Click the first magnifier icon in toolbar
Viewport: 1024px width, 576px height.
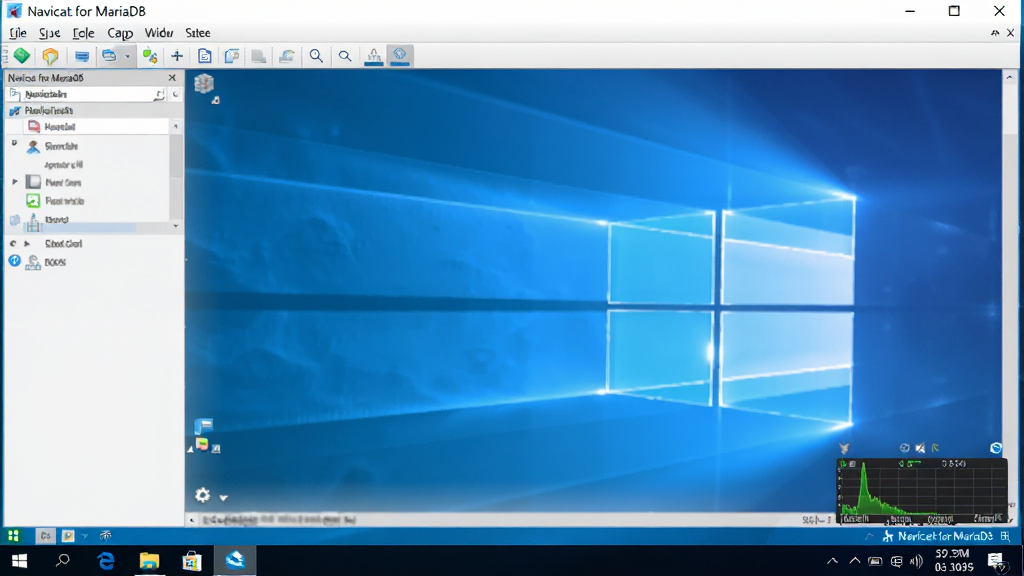[x=316, y=56]
